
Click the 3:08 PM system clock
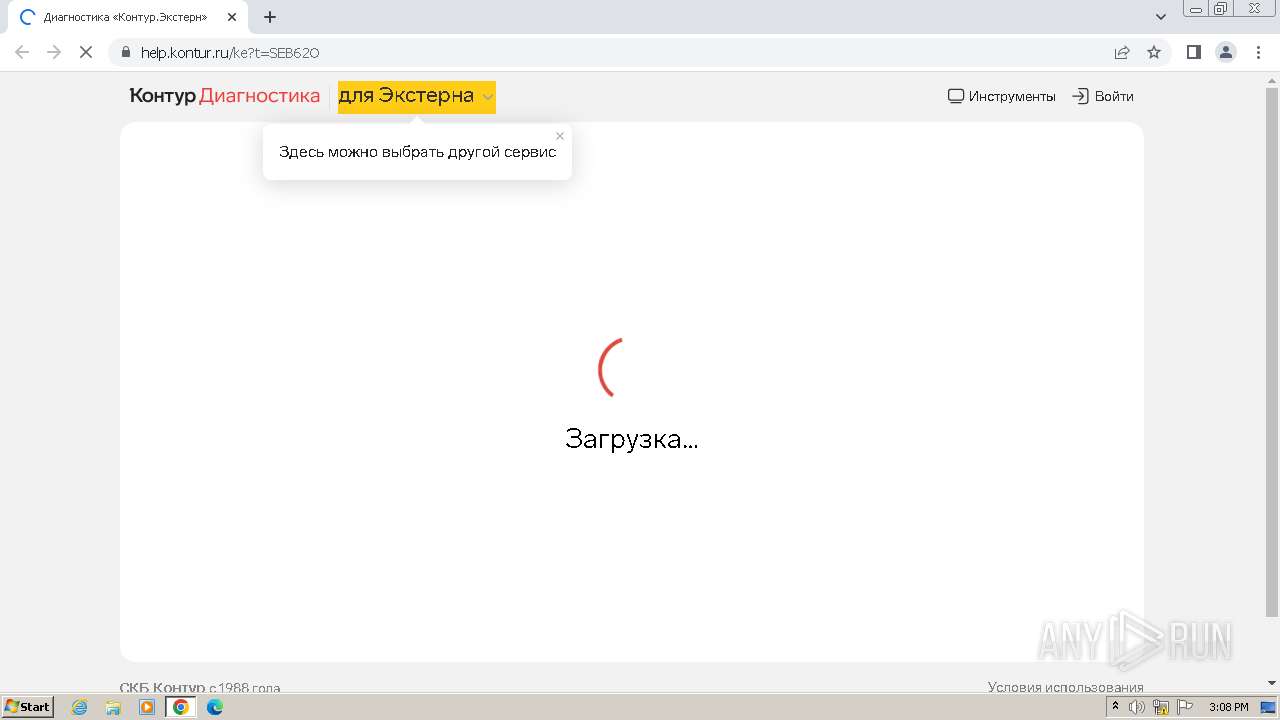click(x=1228, y=707)
